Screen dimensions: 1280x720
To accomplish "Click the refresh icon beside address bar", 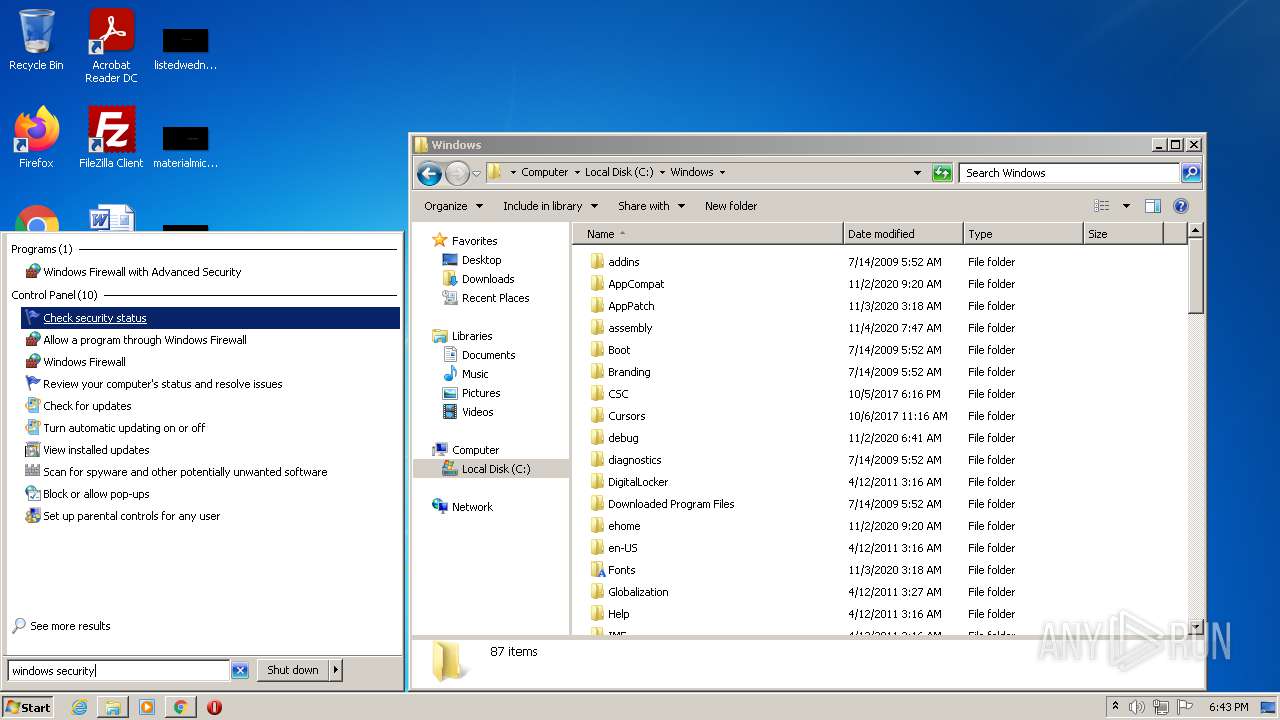I will tap(942, 173).
